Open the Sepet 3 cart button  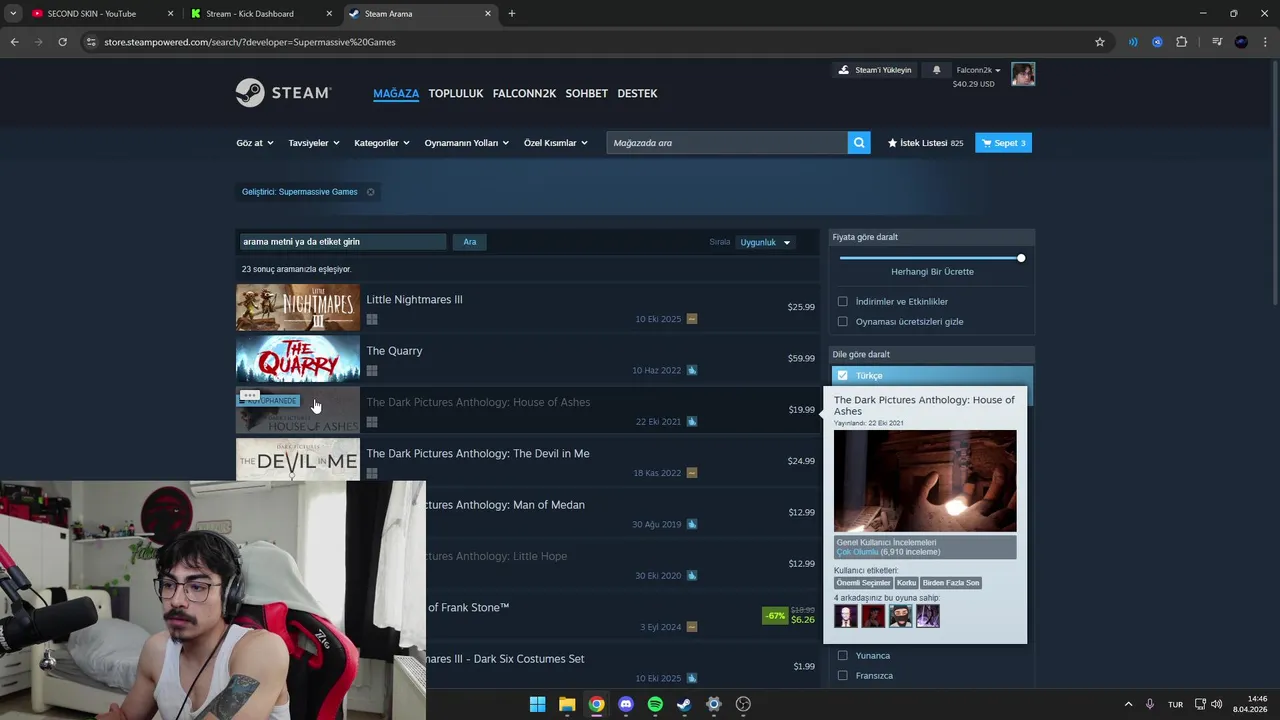click(1003, 143)
